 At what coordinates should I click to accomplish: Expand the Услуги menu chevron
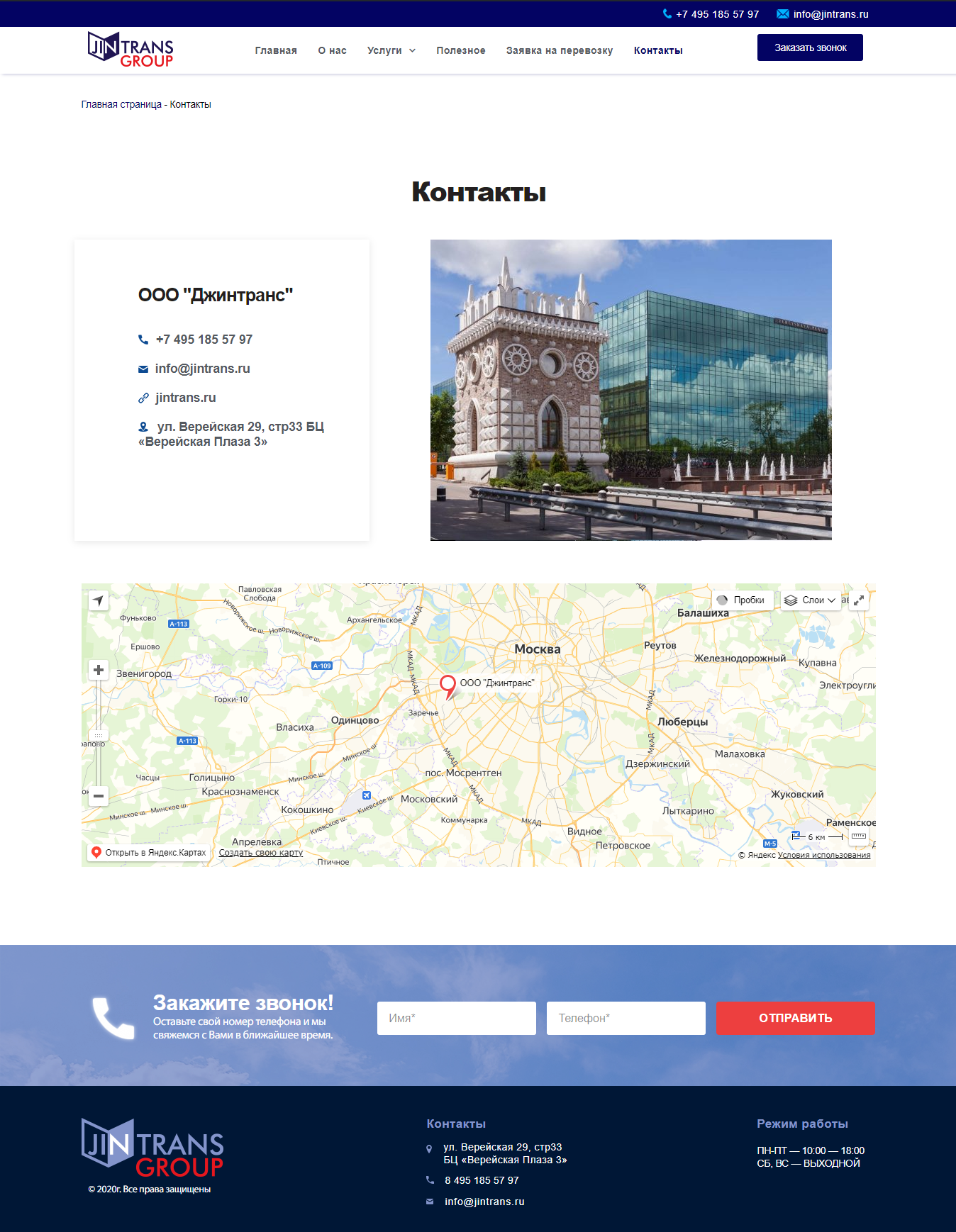413,50
